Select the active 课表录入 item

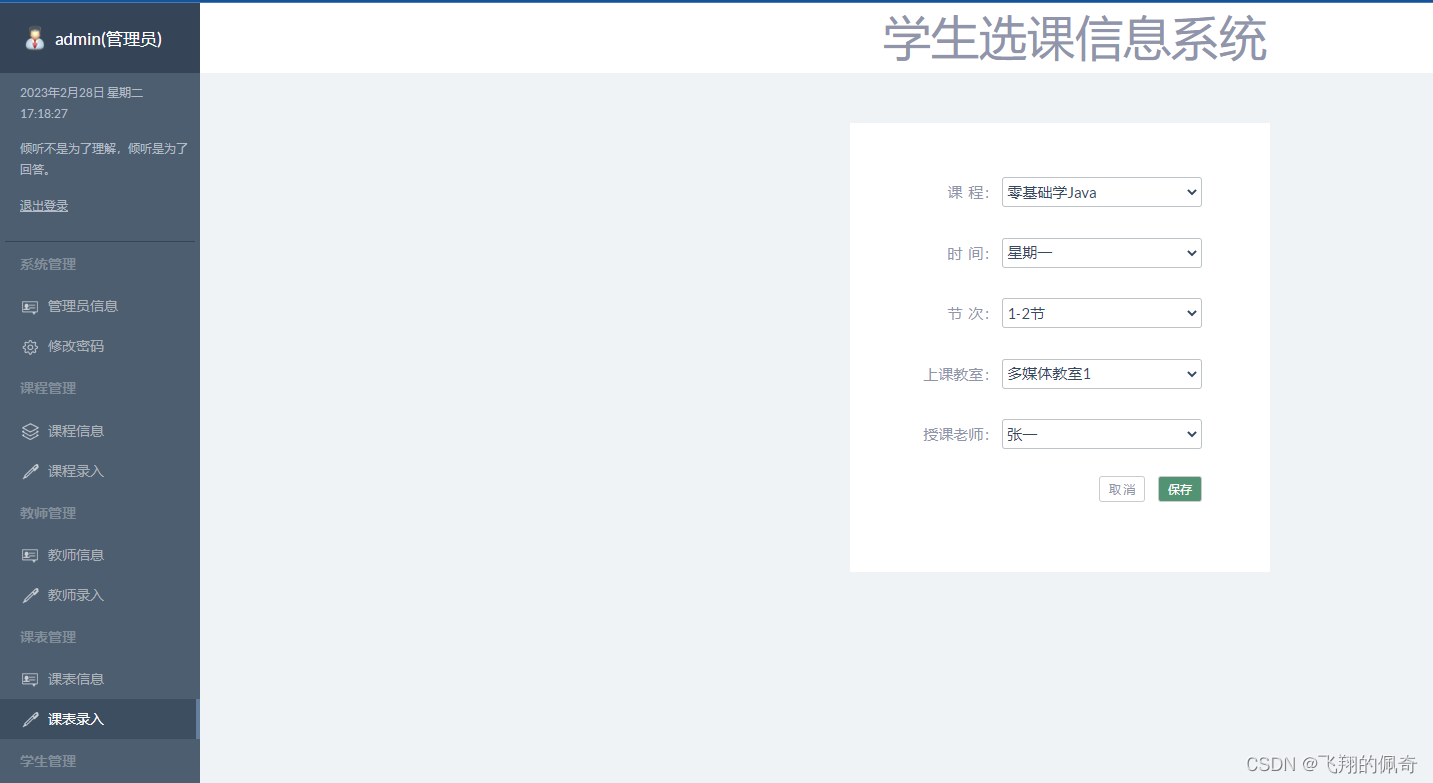(100, 719)
